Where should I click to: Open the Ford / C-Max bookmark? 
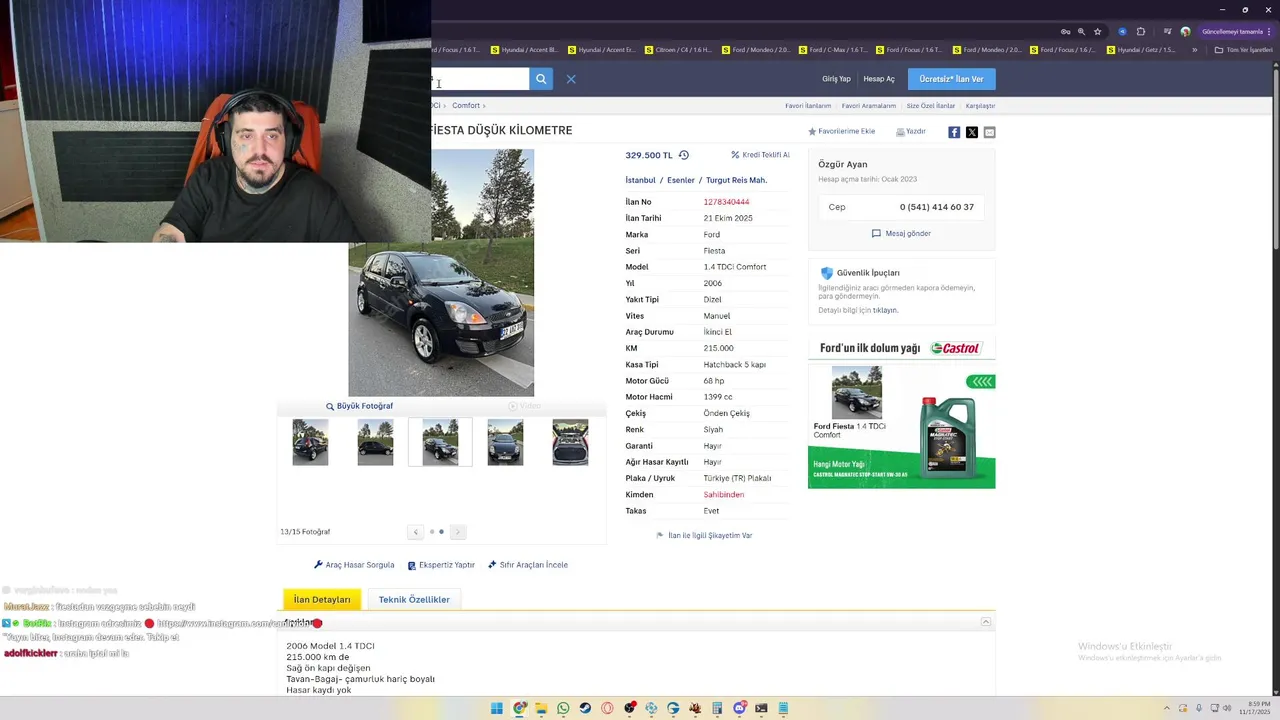pyautogui.click(x=832, y=50)
